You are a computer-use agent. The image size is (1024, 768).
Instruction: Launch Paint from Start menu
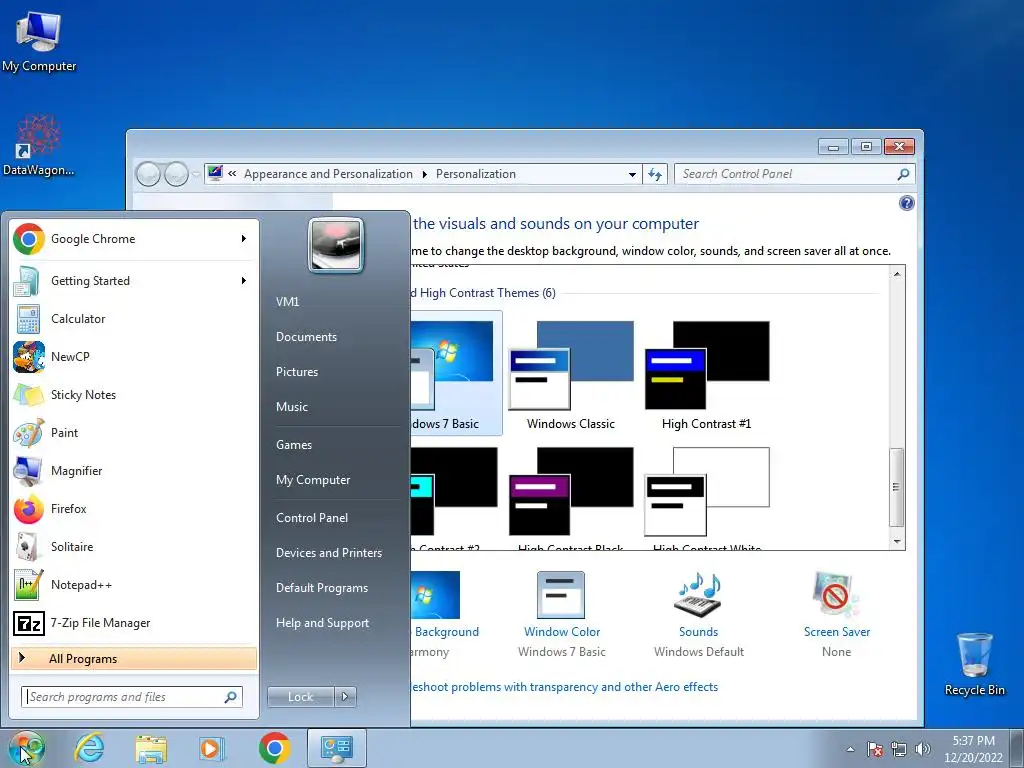click(x=134, y=432)
